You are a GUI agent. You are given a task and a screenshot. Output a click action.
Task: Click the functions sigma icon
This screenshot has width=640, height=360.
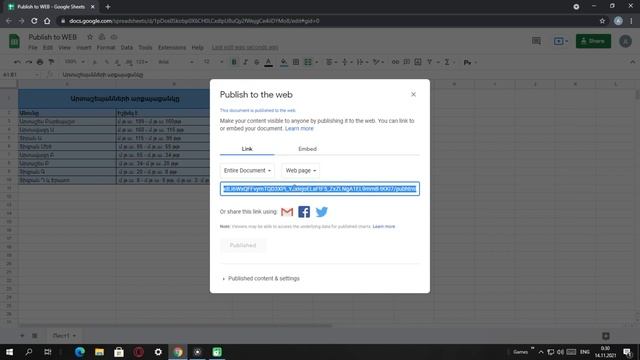pyautogui.click(x=447, y=62)
